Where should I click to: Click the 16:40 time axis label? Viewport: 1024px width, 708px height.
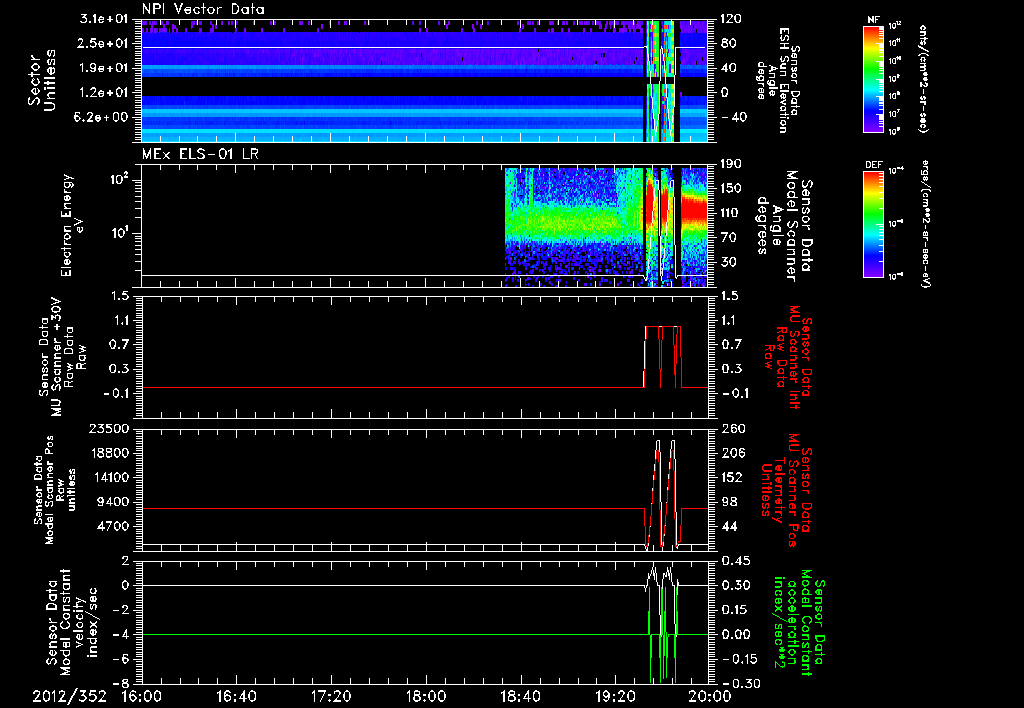236,696
